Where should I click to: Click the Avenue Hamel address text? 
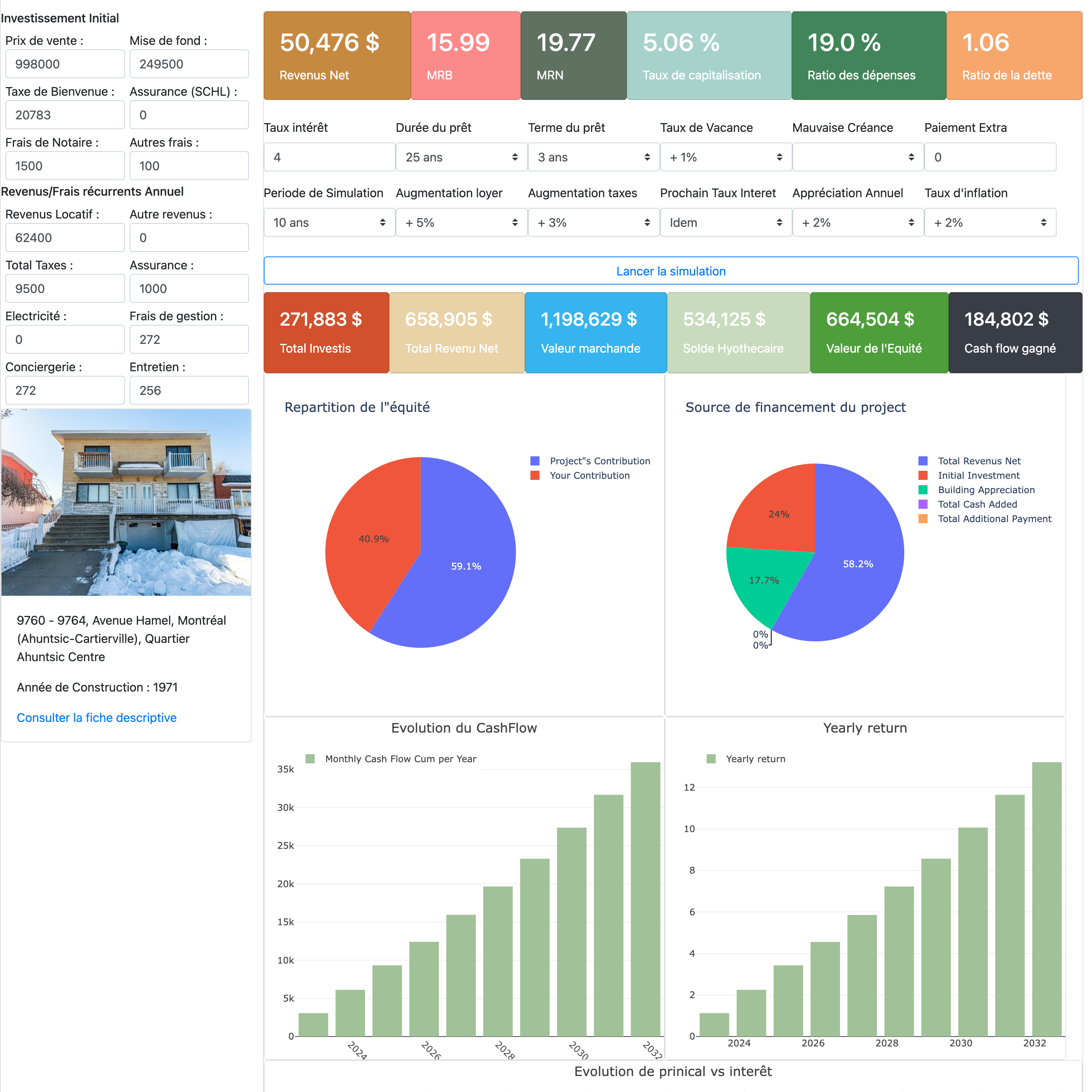pos(122,638)
